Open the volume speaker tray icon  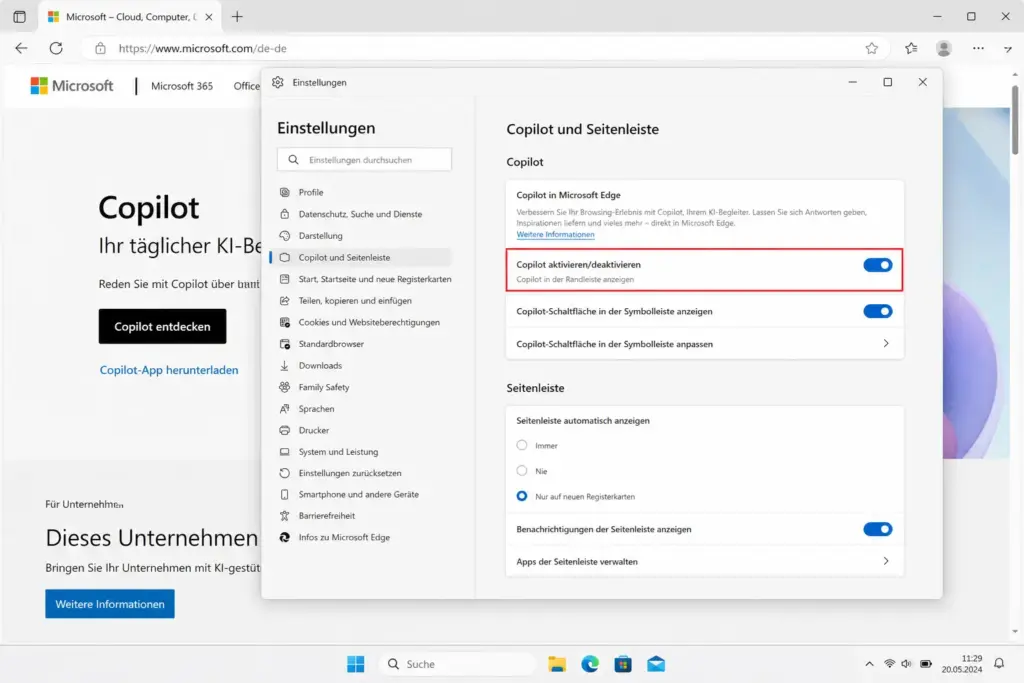click(x=906, y=664)
